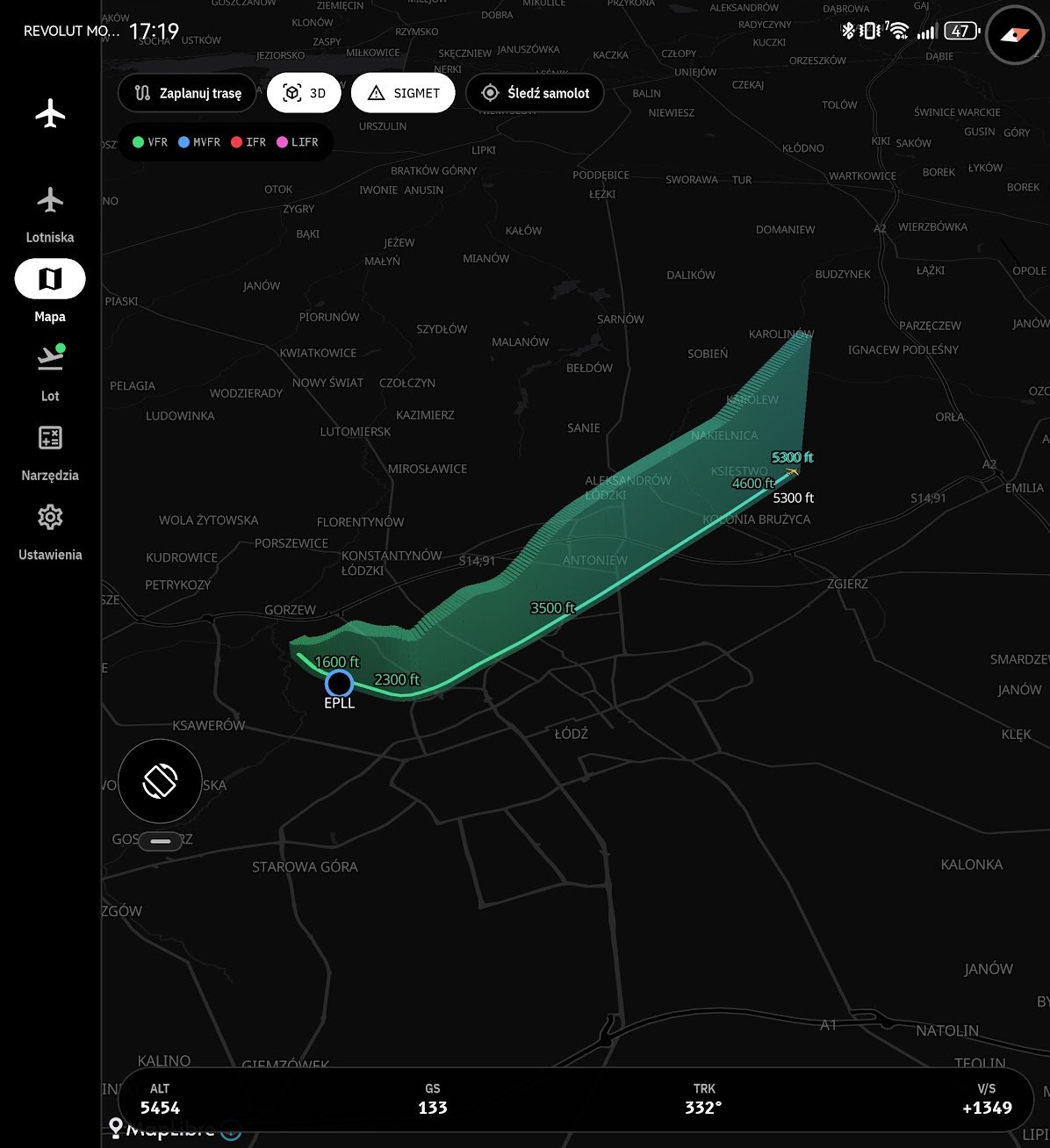Tap the MapLibre info icon
This screenshot has width=1050, height=1148.
(x=231, y=1130)
